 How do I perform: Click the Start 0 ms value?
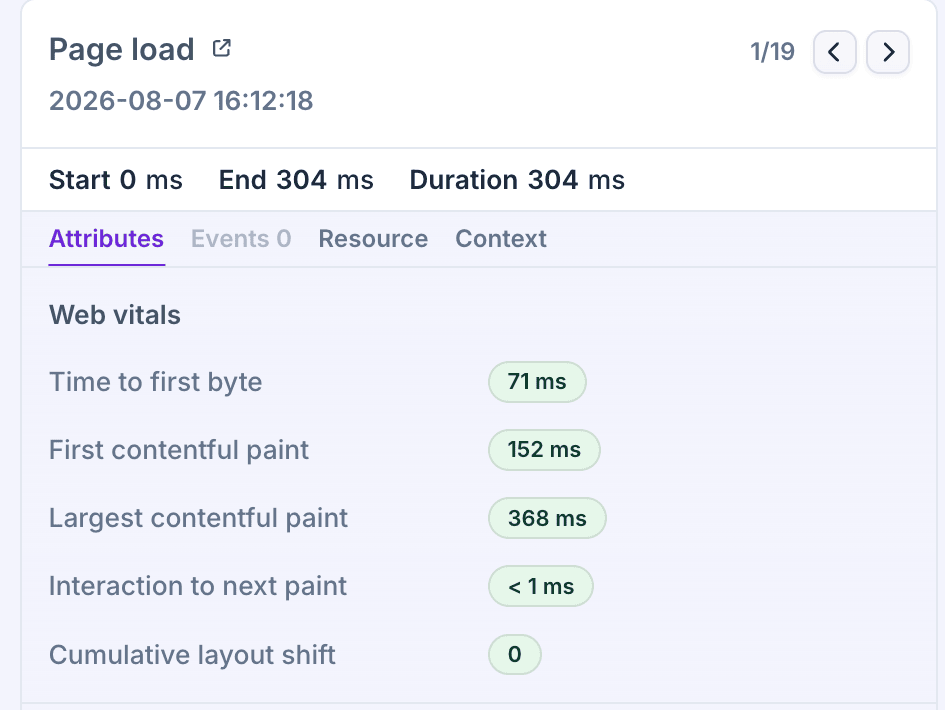click(x=116, y=180)
